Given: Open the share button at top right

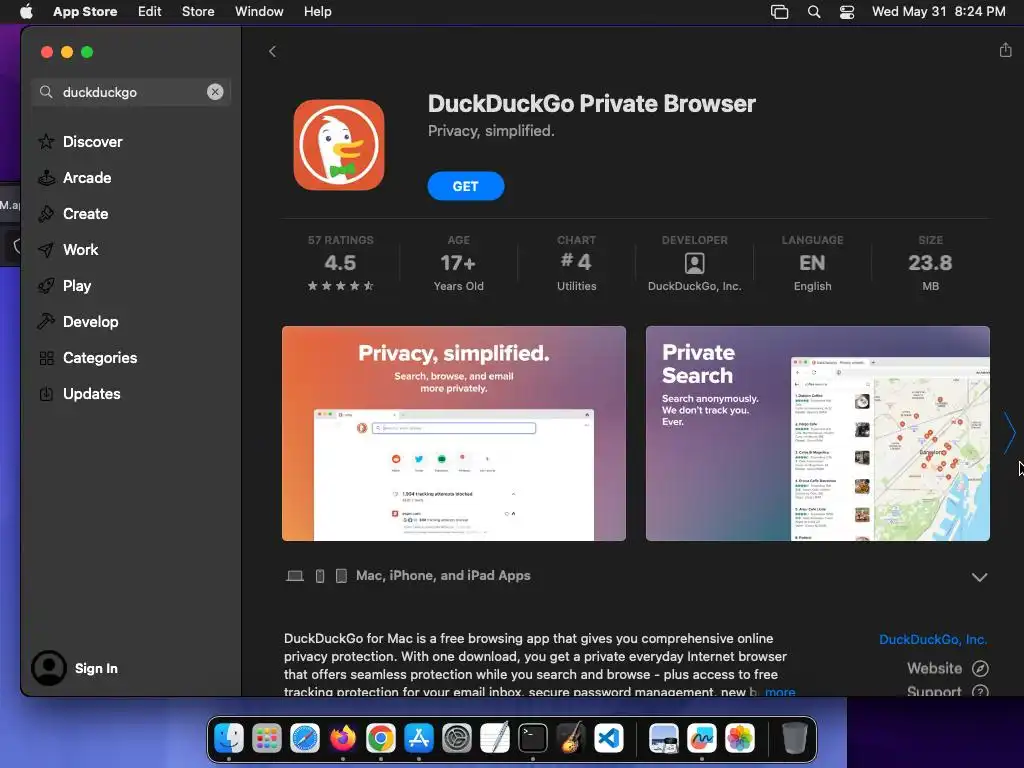Looking at the screenshot, I should [x=1005, y=50].
